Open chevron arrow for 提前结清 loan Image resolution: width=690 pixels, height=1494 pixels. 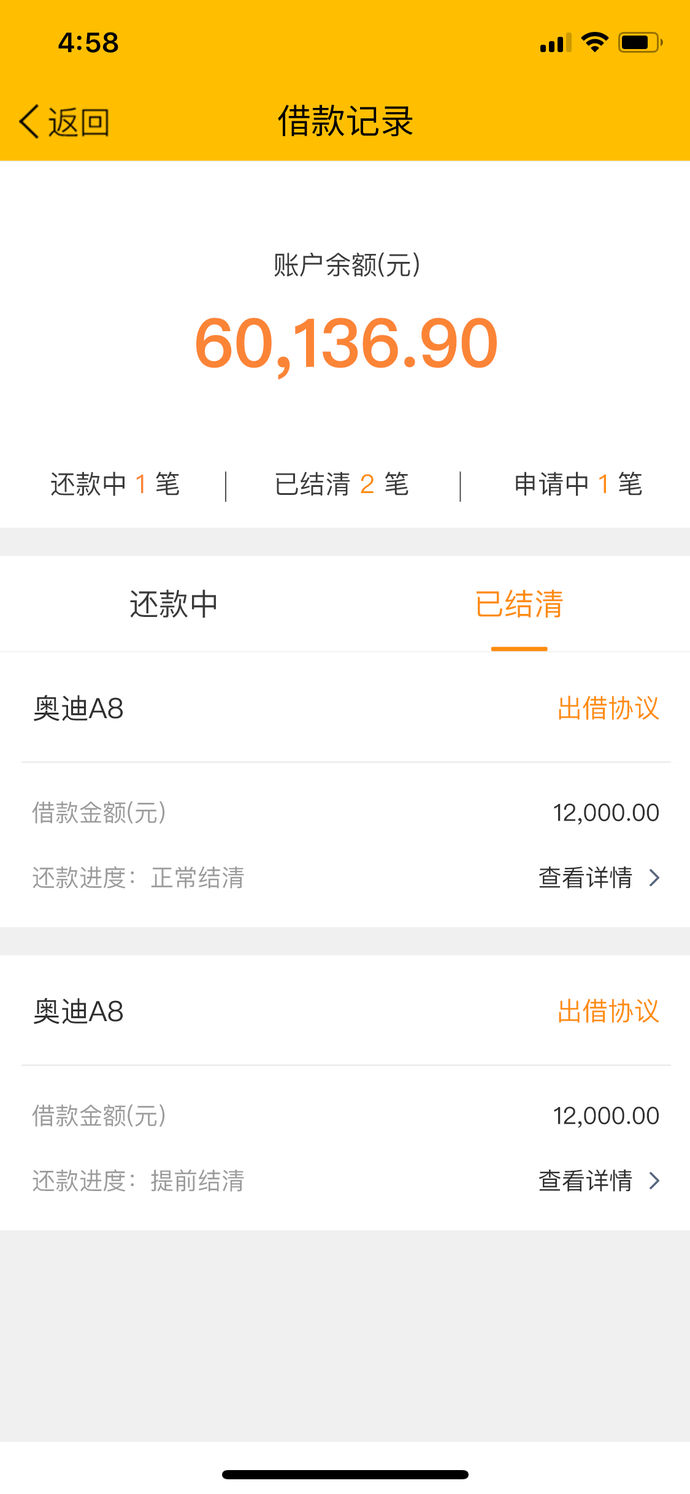[x=654, y=1181]
